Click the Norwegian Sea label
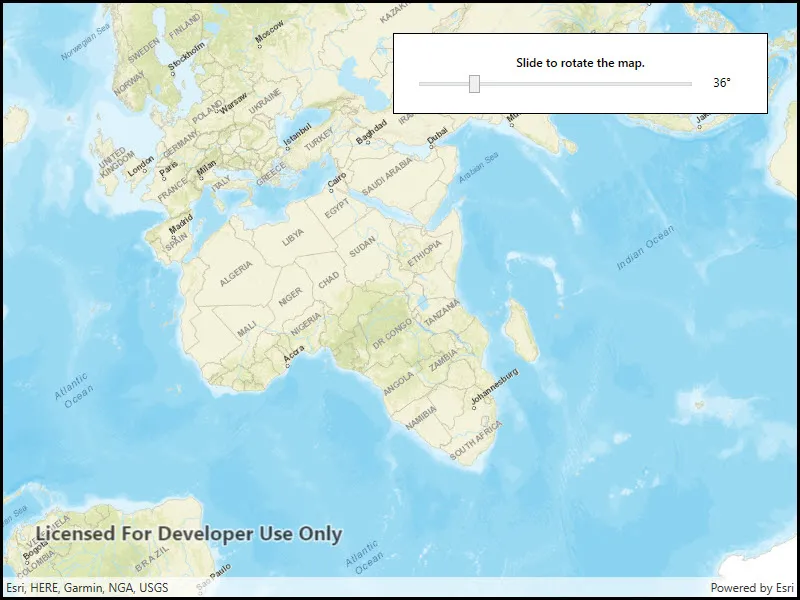 (85, 43)
